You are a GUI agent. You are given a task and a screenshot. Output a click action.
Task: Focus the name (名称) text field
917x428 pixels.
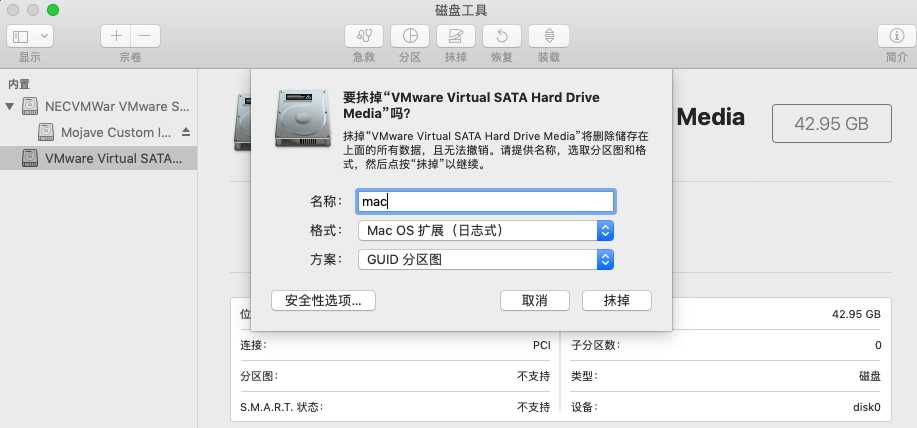tap(485, 202)
